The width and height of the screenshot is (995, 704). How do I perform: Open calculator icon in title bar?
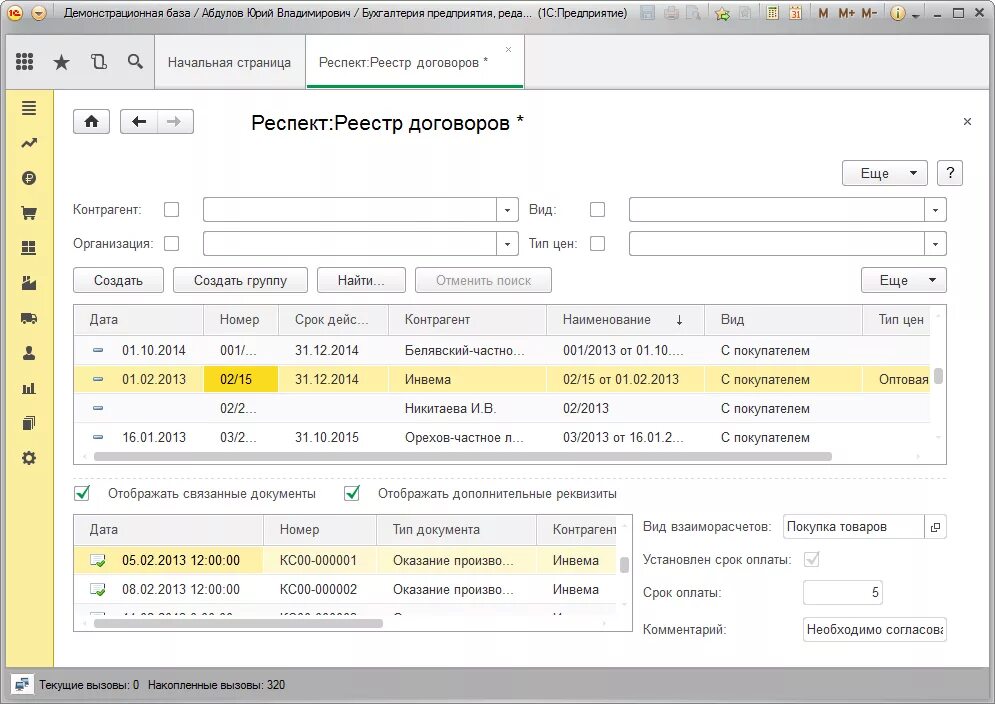coord(772,13)
